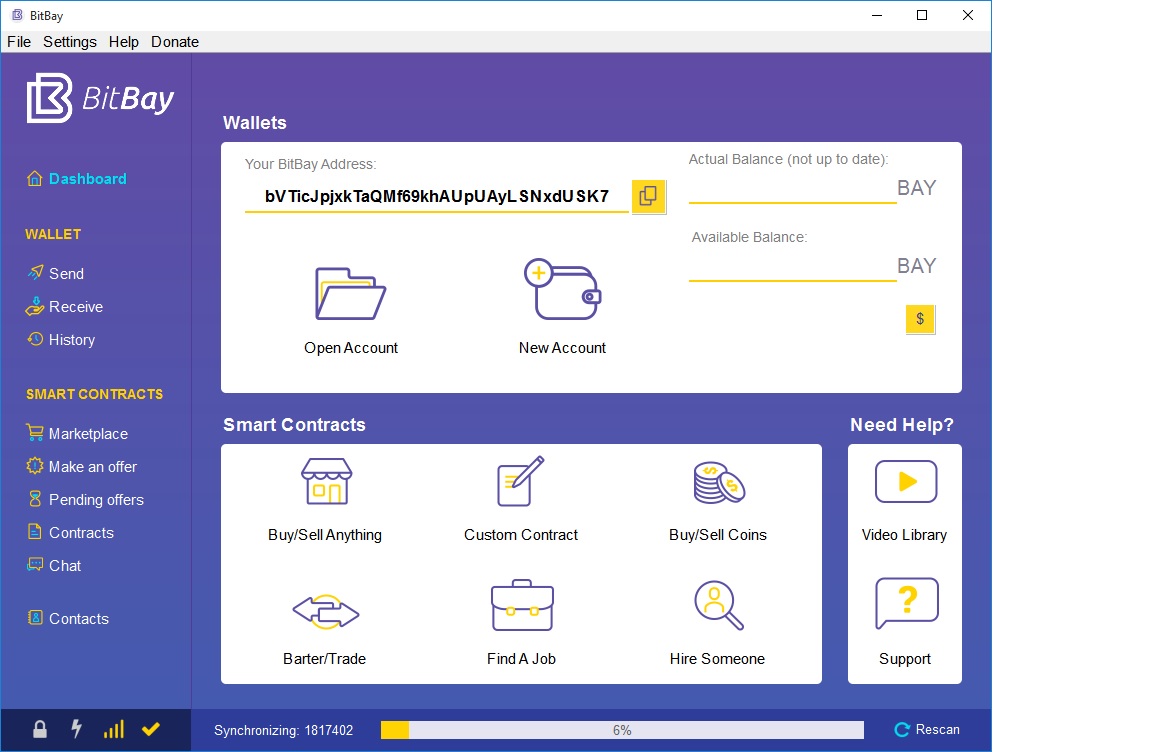
Task: Copy the BitBay address with the copy icon
Action: [649, 196]
